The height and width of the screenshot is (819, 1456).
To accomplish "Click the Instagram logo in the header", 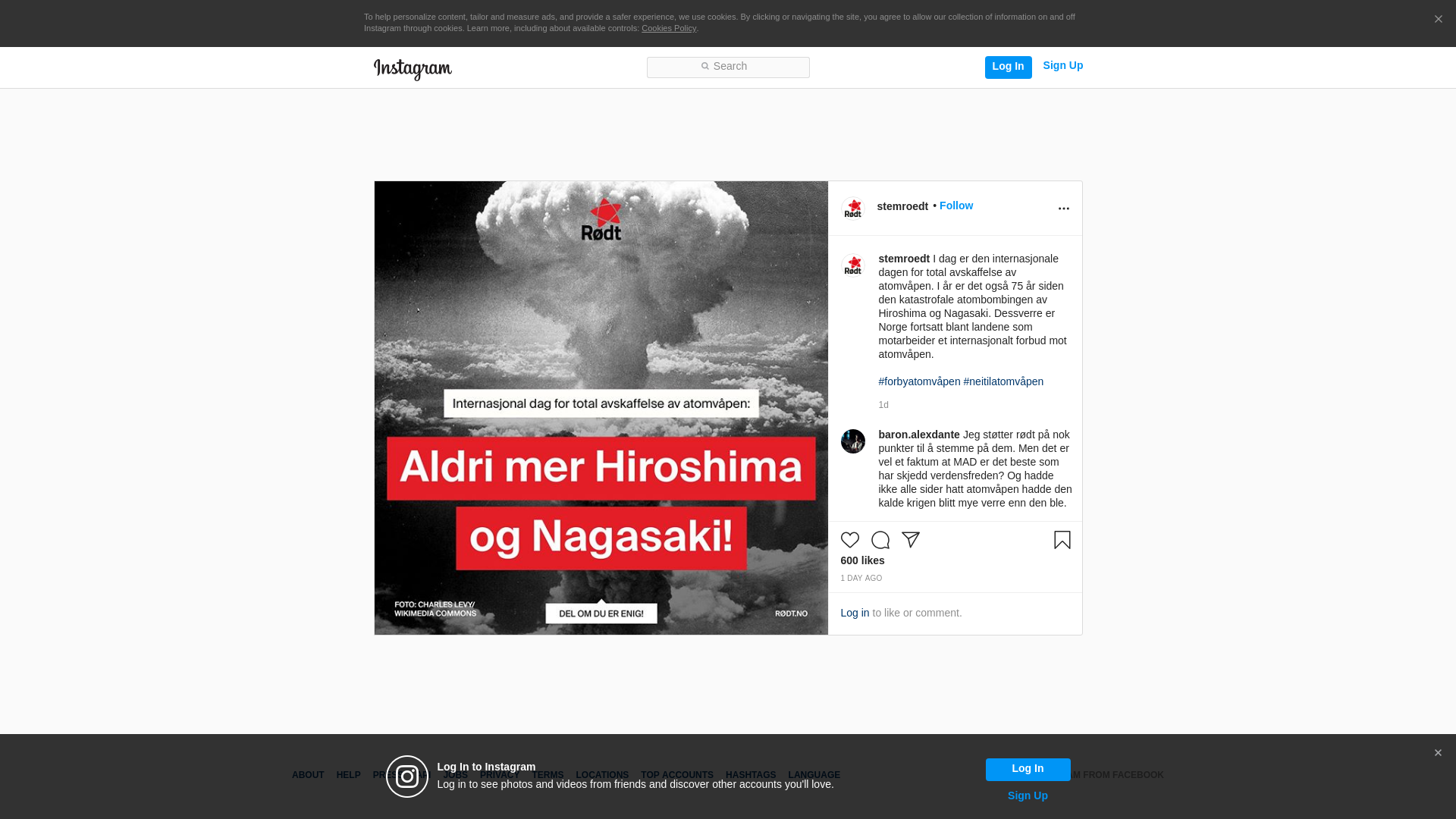I will 413,69.
